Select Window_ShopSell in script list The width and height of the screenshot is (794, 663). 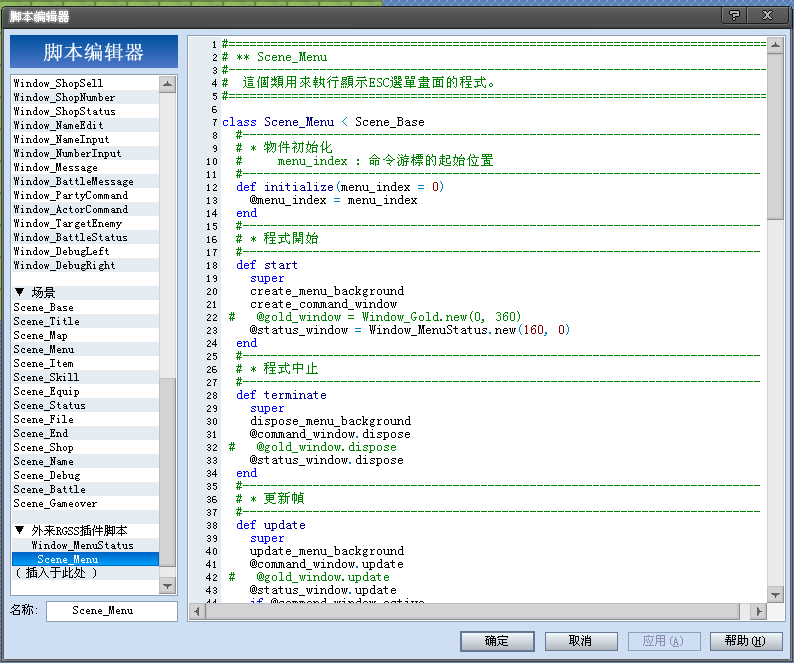coord(85,83)
